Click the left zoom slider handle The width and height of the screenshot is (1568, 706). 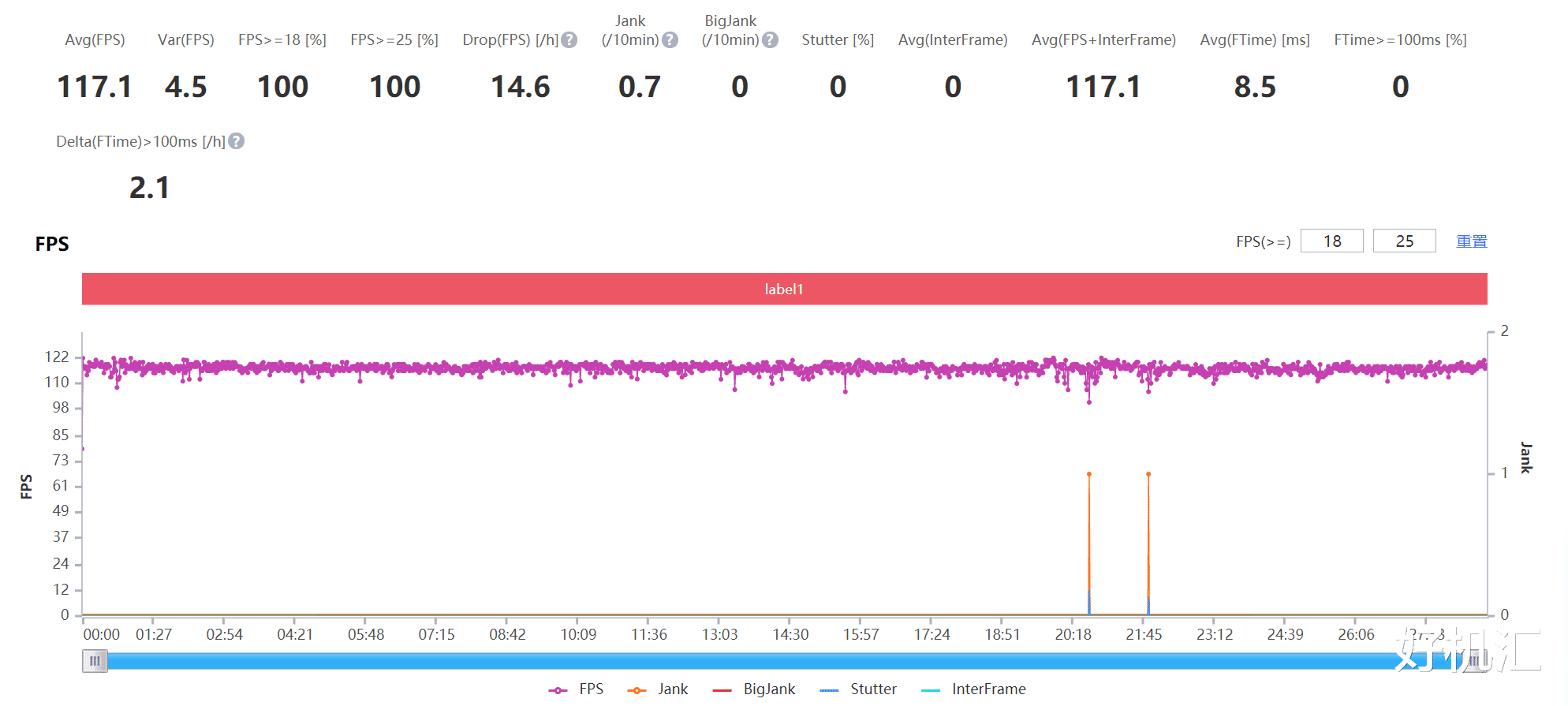pyautogui.click(x=95, y=661)
